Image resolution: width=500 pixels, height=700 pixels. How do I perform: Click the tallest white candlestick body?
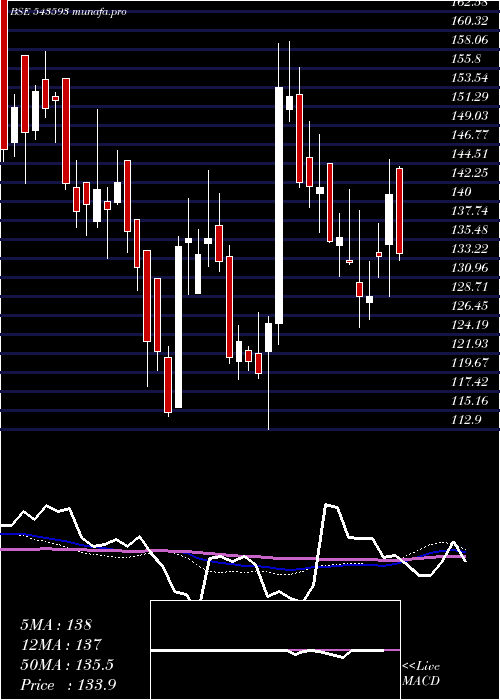[x=279, y=205]
